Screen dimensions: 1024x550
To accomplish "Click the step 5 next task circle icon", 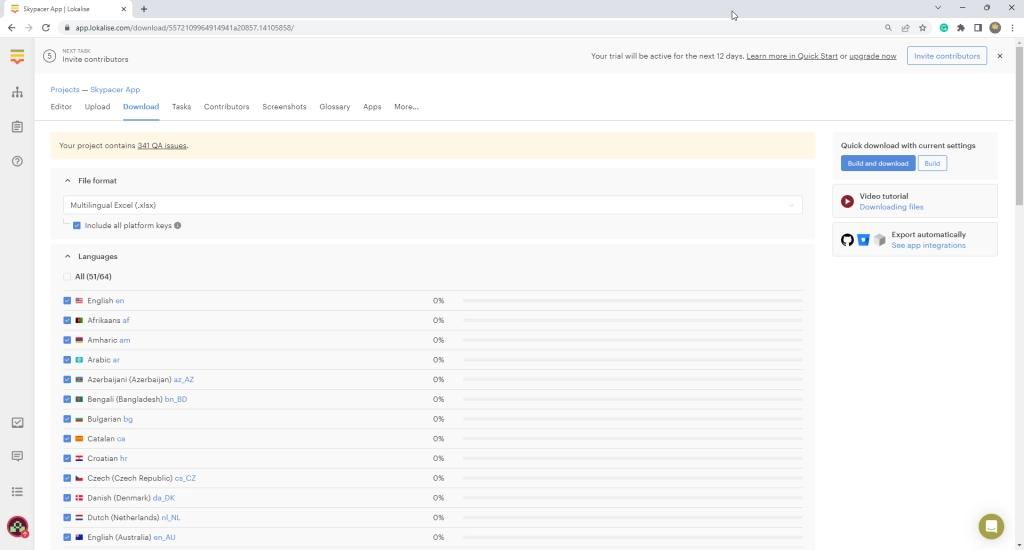I will (49, 56).
